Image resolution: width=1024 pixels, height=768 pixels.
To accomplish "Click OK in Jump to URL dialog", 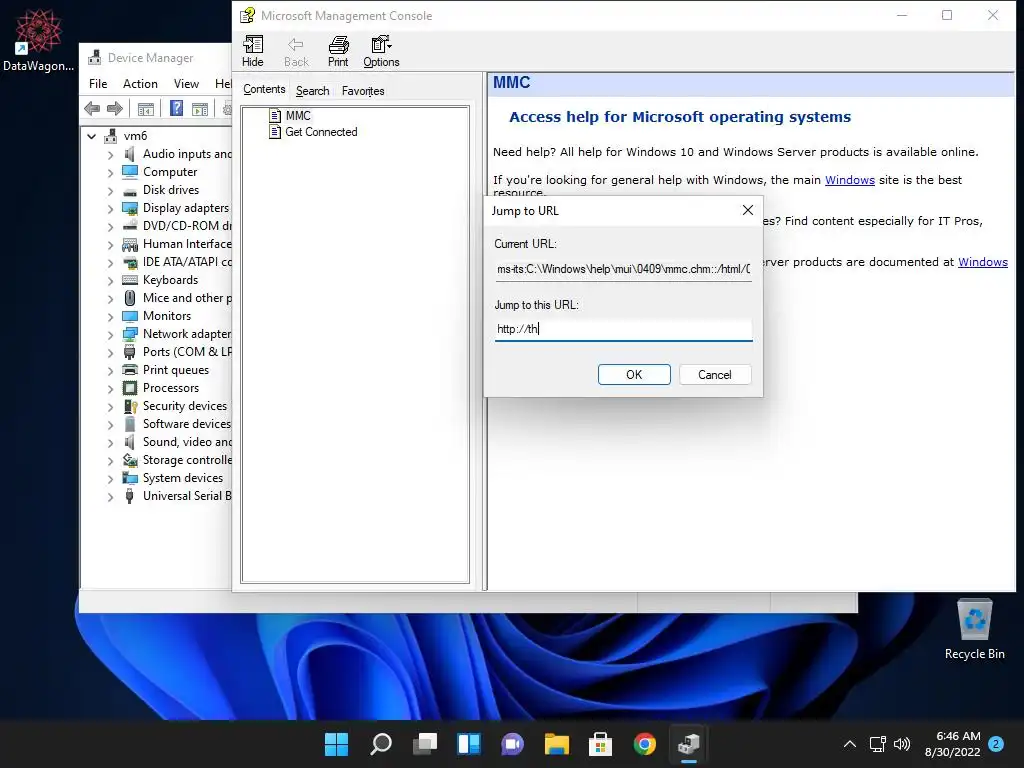I will click(x=633, y=374).
